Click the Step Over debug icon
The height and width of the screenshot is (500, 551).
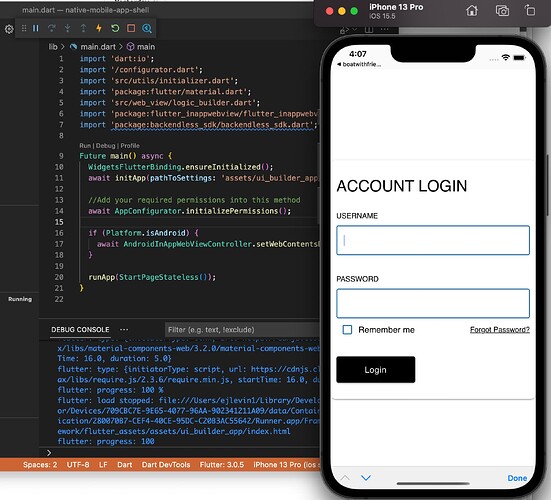click(52, 28)
